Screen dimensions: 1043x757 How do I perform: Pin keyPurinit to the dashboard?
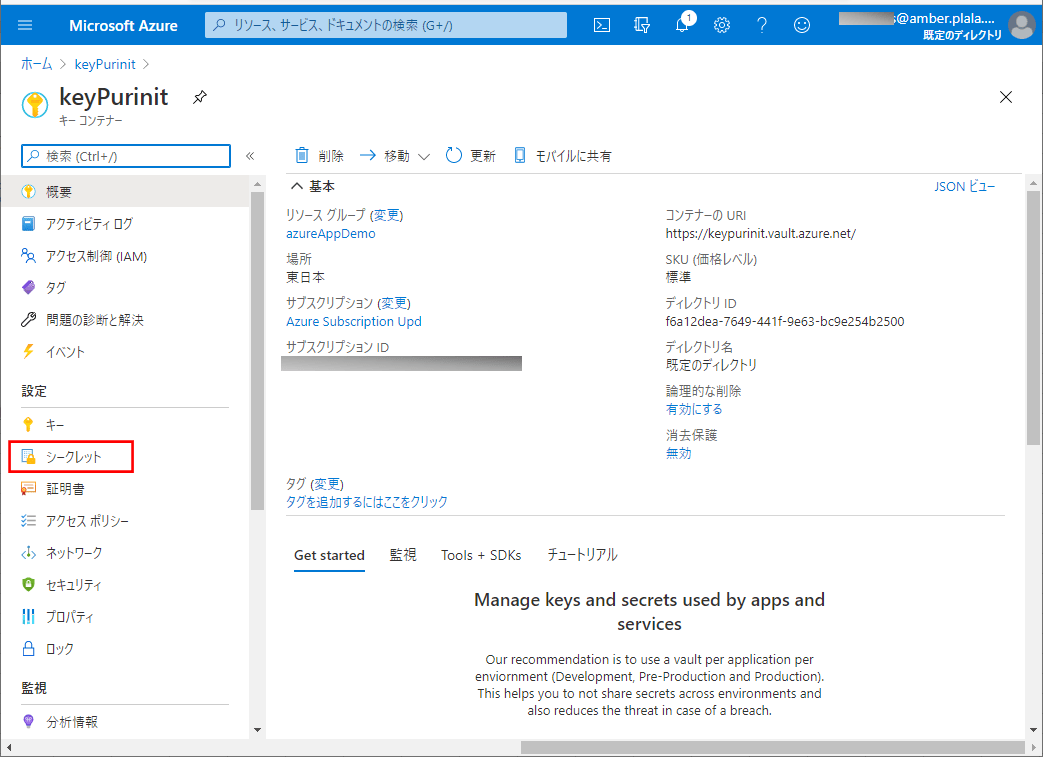coord(200,97)
